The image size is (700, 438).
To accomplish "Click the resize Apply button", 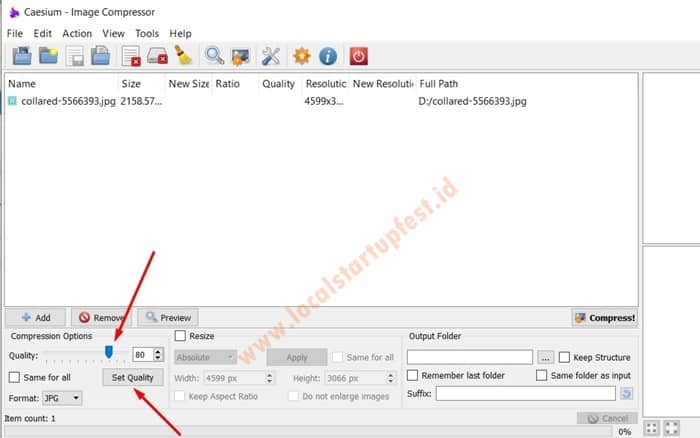I will tap(297, 357).
